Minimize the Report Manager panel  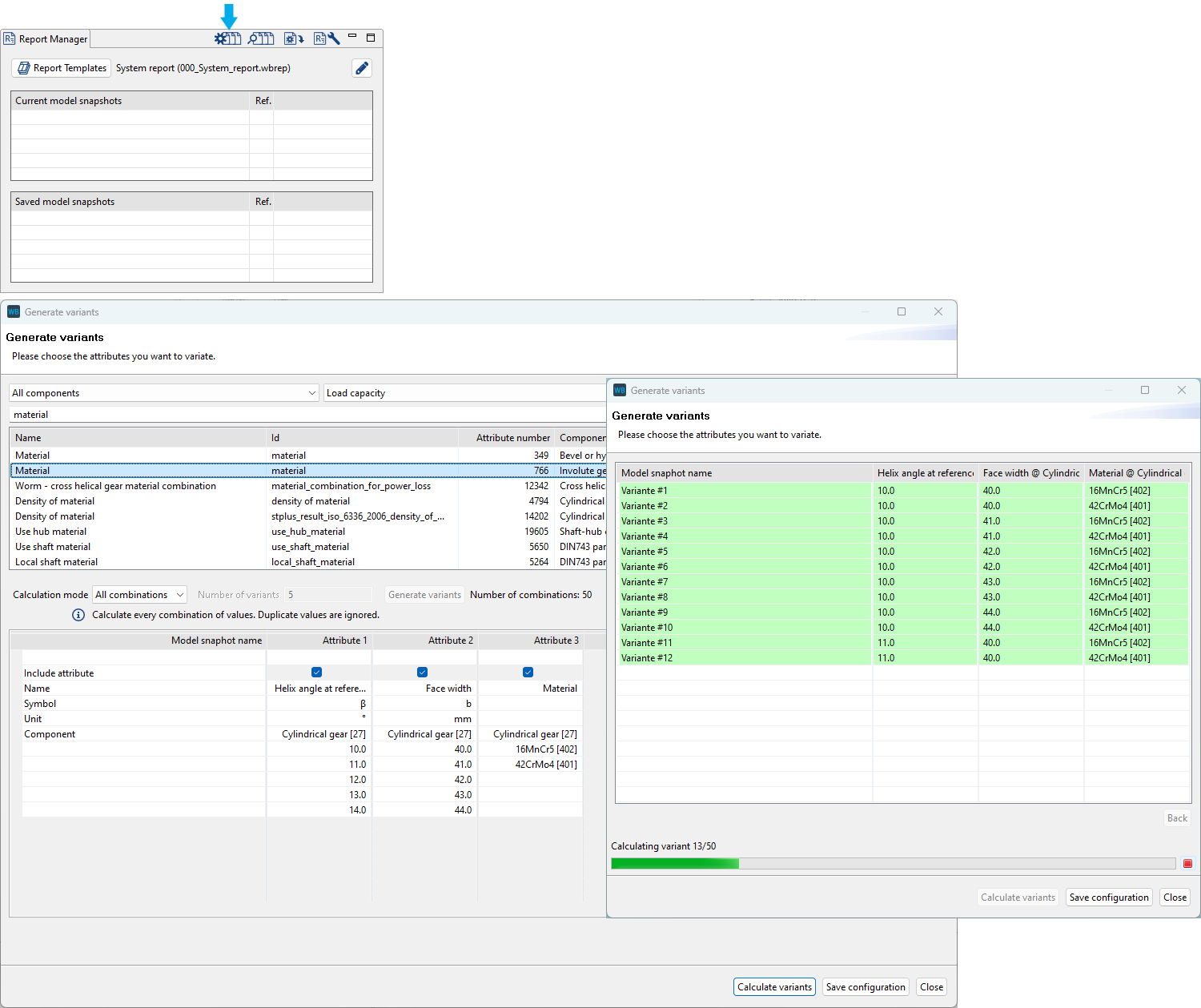coord(352,37)
